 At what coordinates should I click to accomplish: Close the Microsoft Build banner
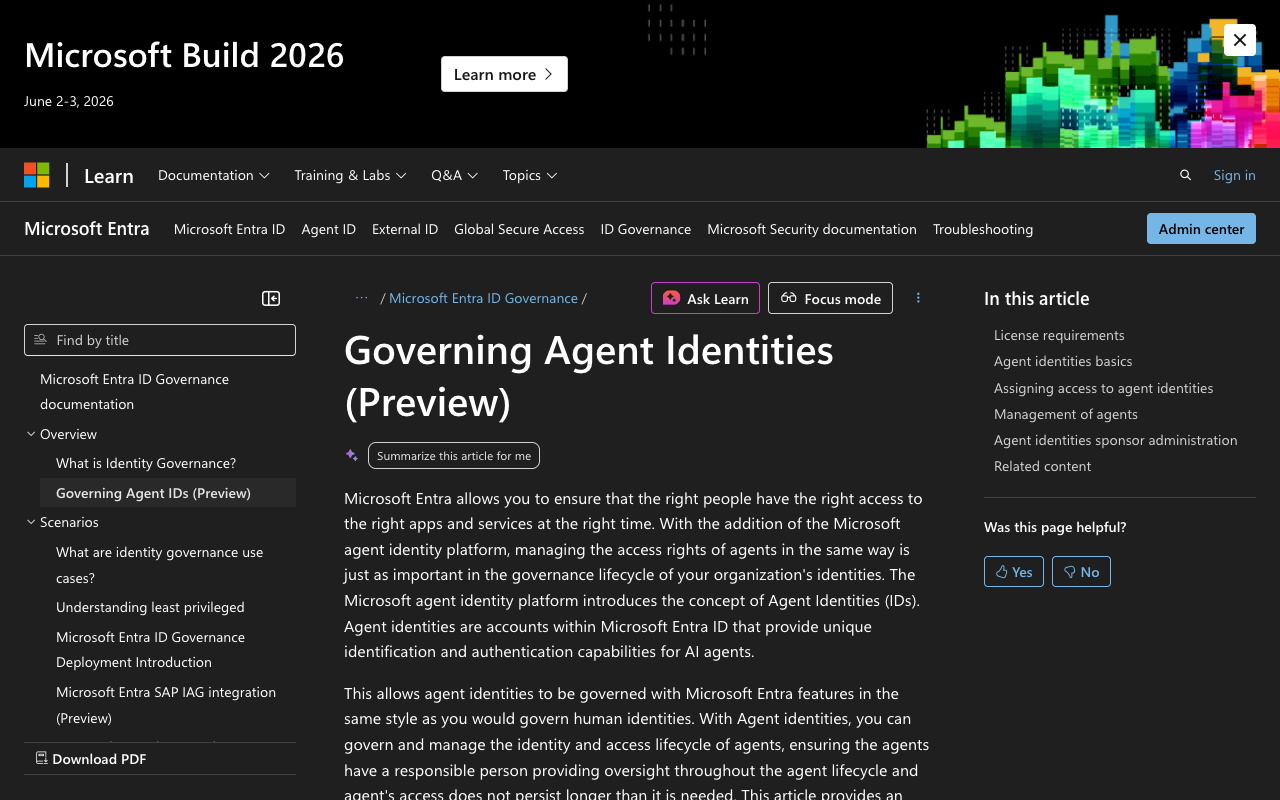point(1239,40)
